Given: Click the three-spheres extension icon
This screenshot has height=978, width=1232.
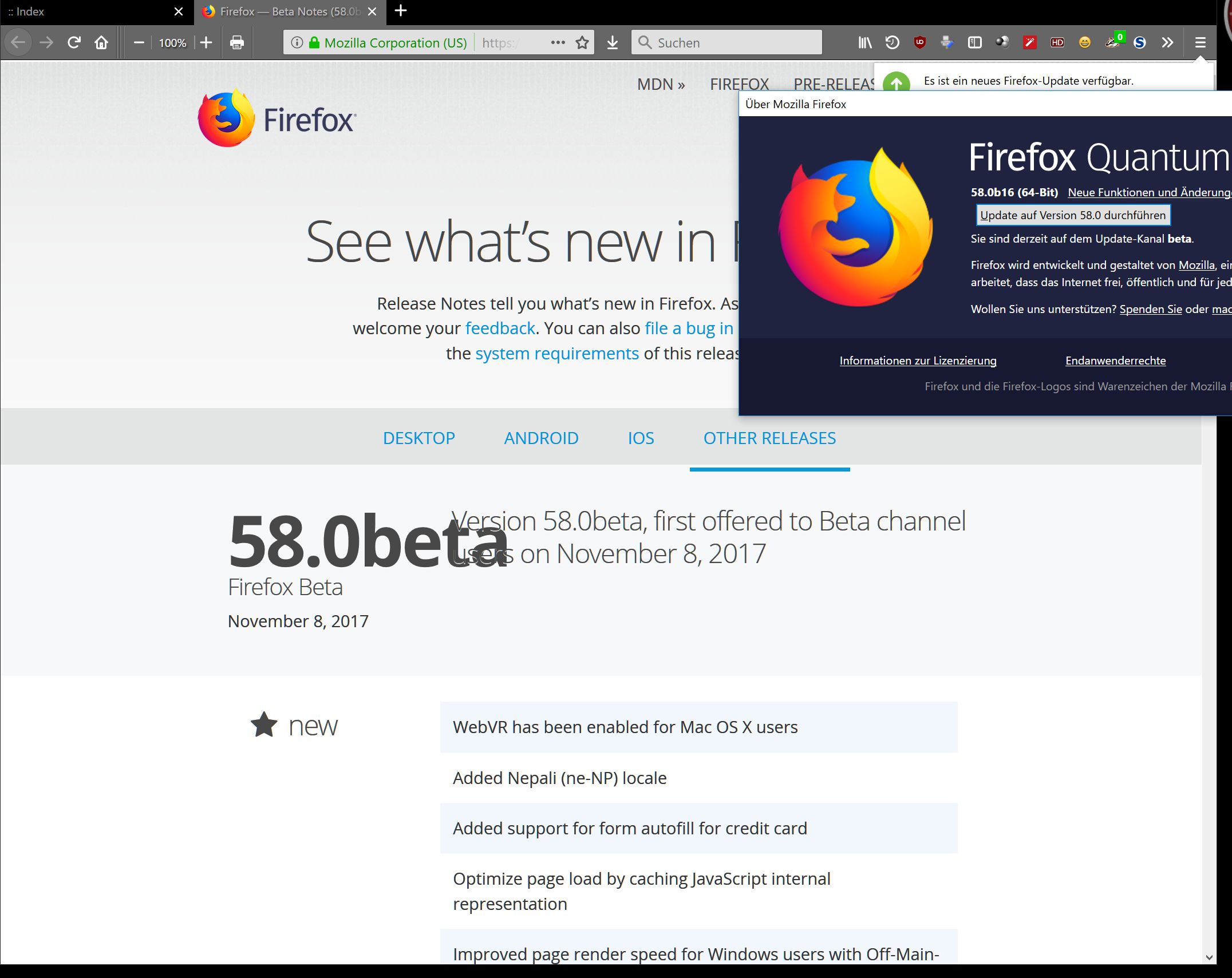Looking at the screenshot, I should point(1002,42).
